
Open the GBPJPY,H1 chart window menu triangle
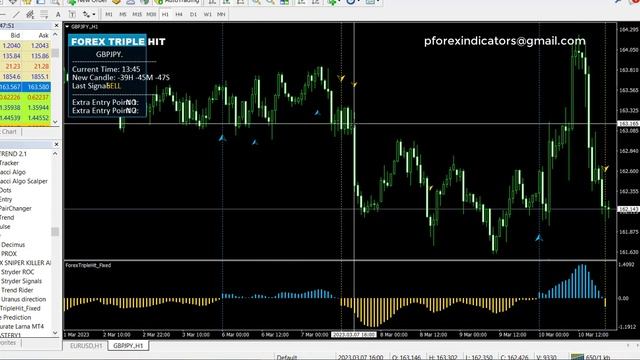[x=67, y=27]
